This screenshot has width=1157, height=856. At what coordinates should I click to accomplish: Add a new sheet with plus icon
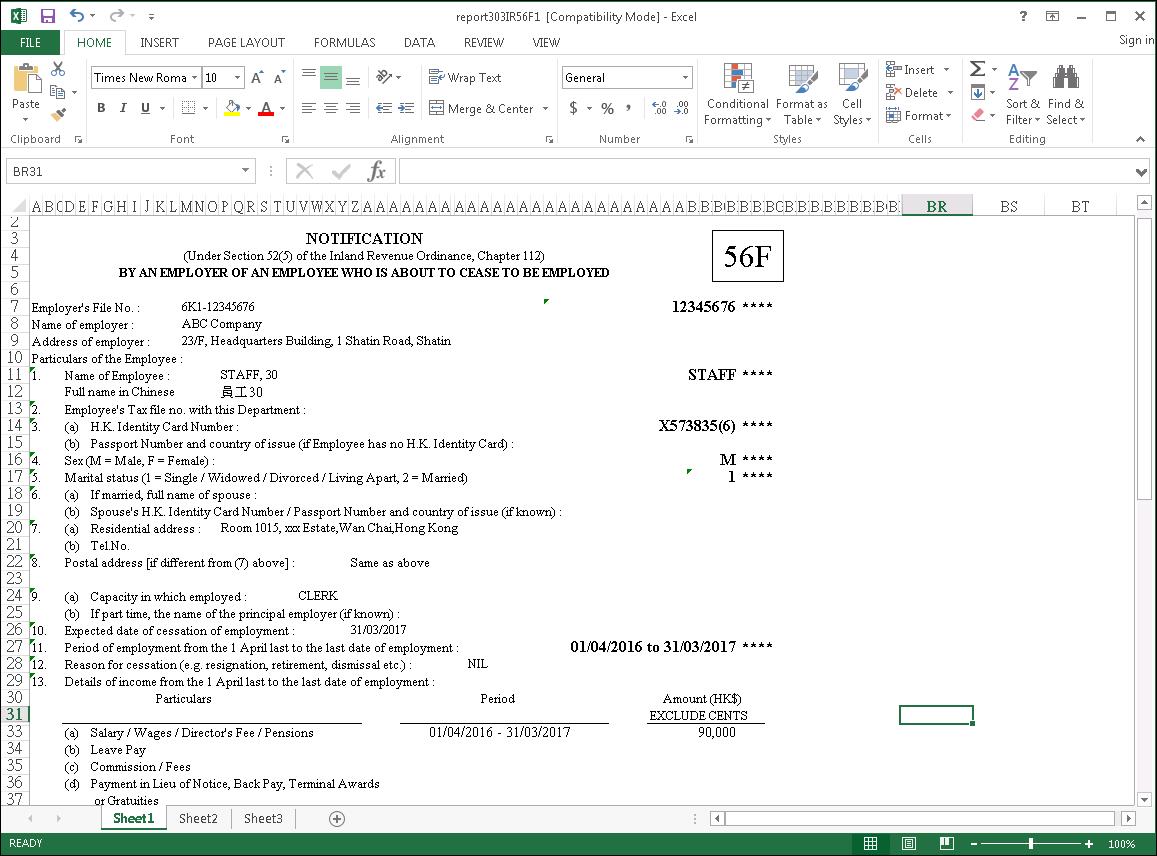(x=336, y=818)
